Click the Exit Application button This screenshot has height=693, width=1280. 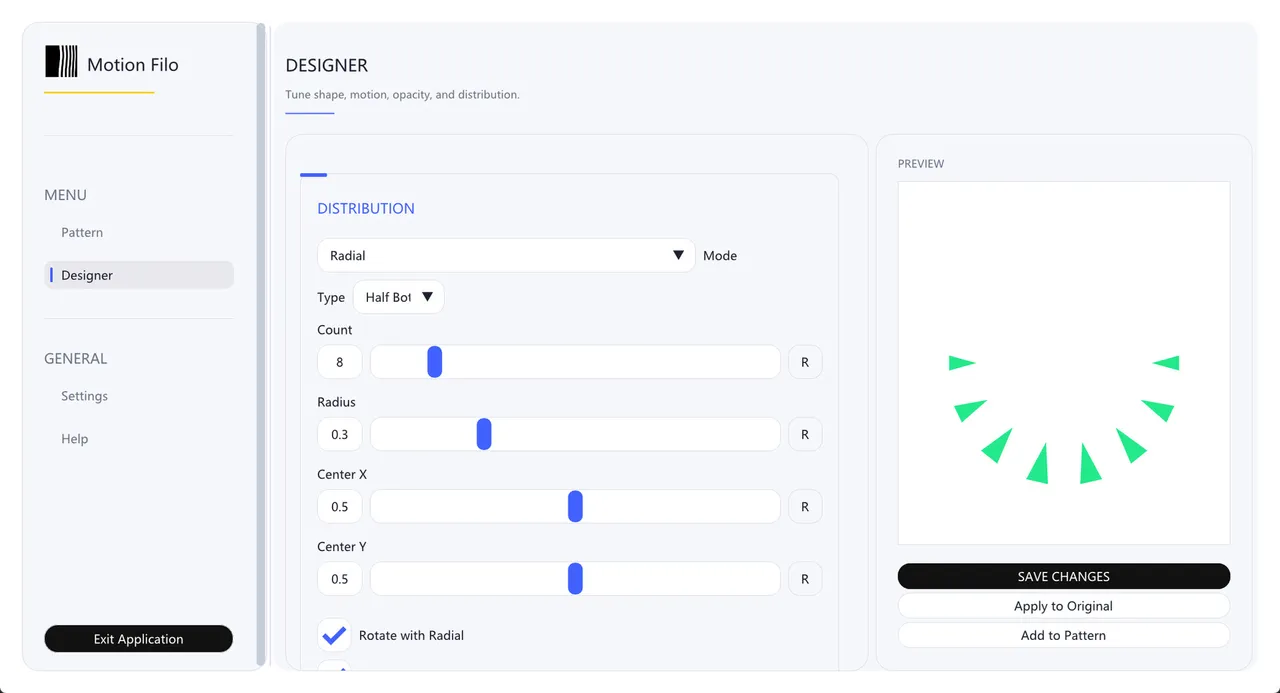click(139, 639)
